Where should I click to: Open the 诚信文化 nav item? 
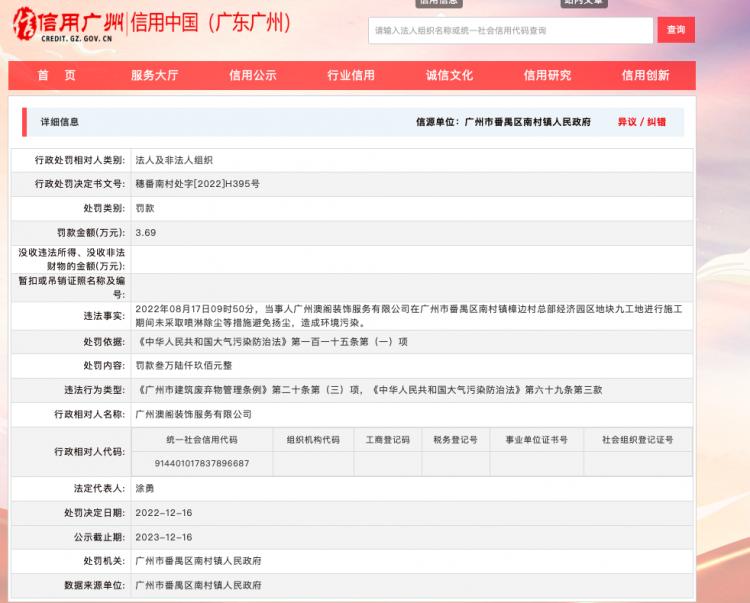(x=449, y=75)
